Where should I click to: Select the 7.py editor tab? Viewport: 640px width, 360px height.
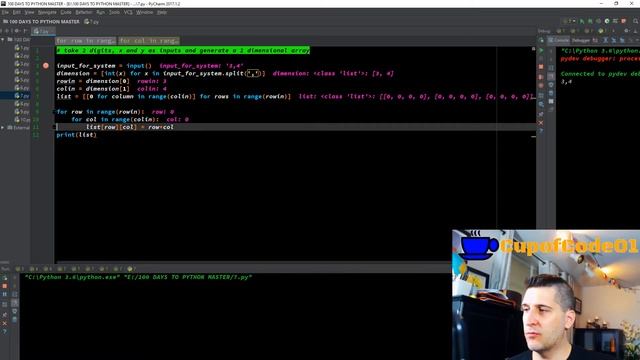(43, 31)
